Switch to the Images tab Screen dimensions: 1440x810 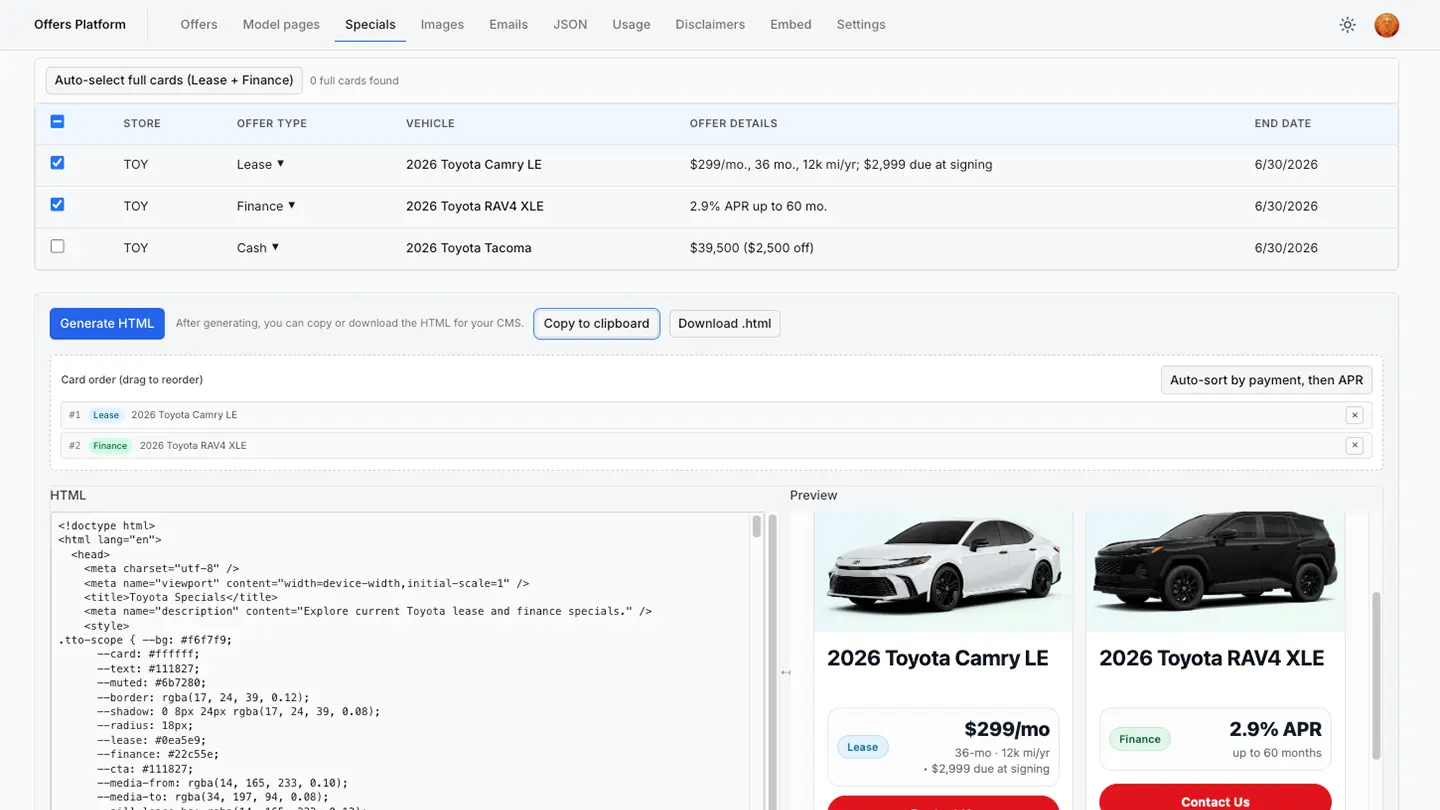pyautogui.click(x=442, y=24)
